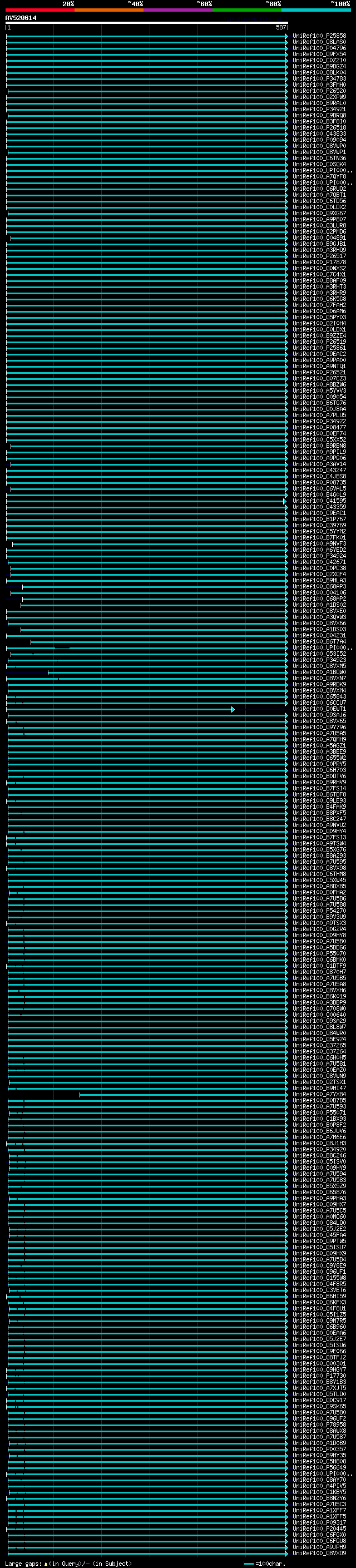
Task: Select label UniRef100_C7C4X1
Action: pos(319,275)
